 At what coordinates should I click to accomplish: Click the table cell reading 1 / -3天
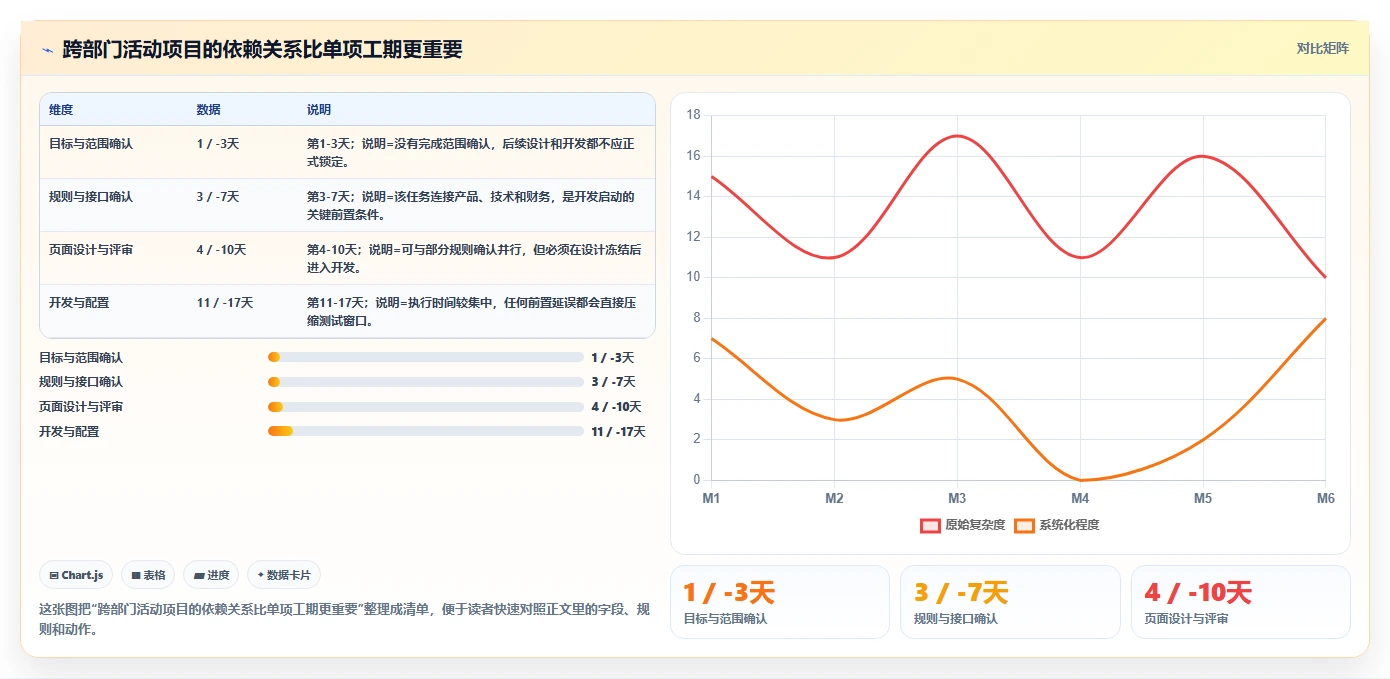point(218,143)
